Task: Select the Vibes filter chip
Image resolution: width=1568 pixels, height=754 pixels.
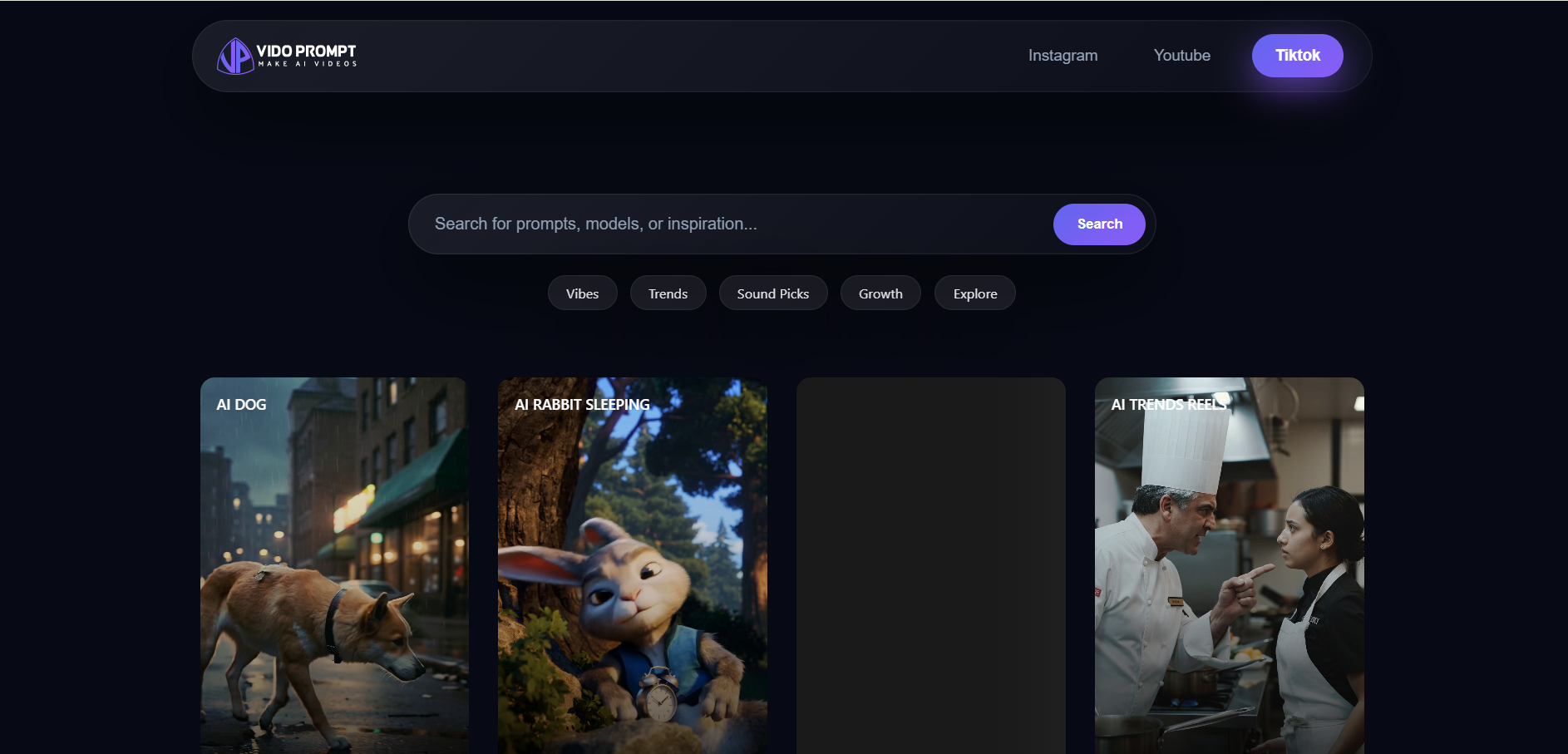Action: tap(582, 293)
